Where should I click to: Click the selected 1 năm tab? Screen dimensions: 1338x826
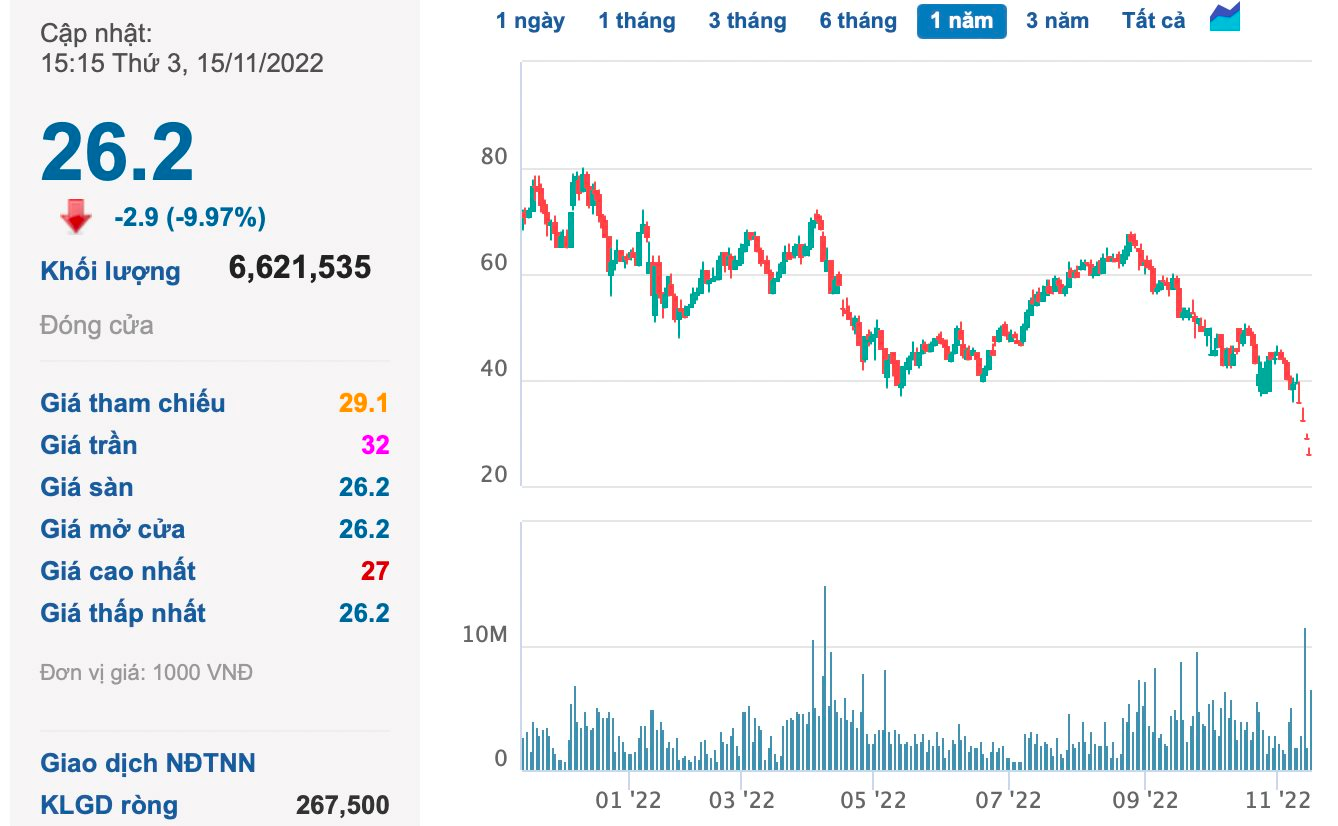(x=961, y=21)
